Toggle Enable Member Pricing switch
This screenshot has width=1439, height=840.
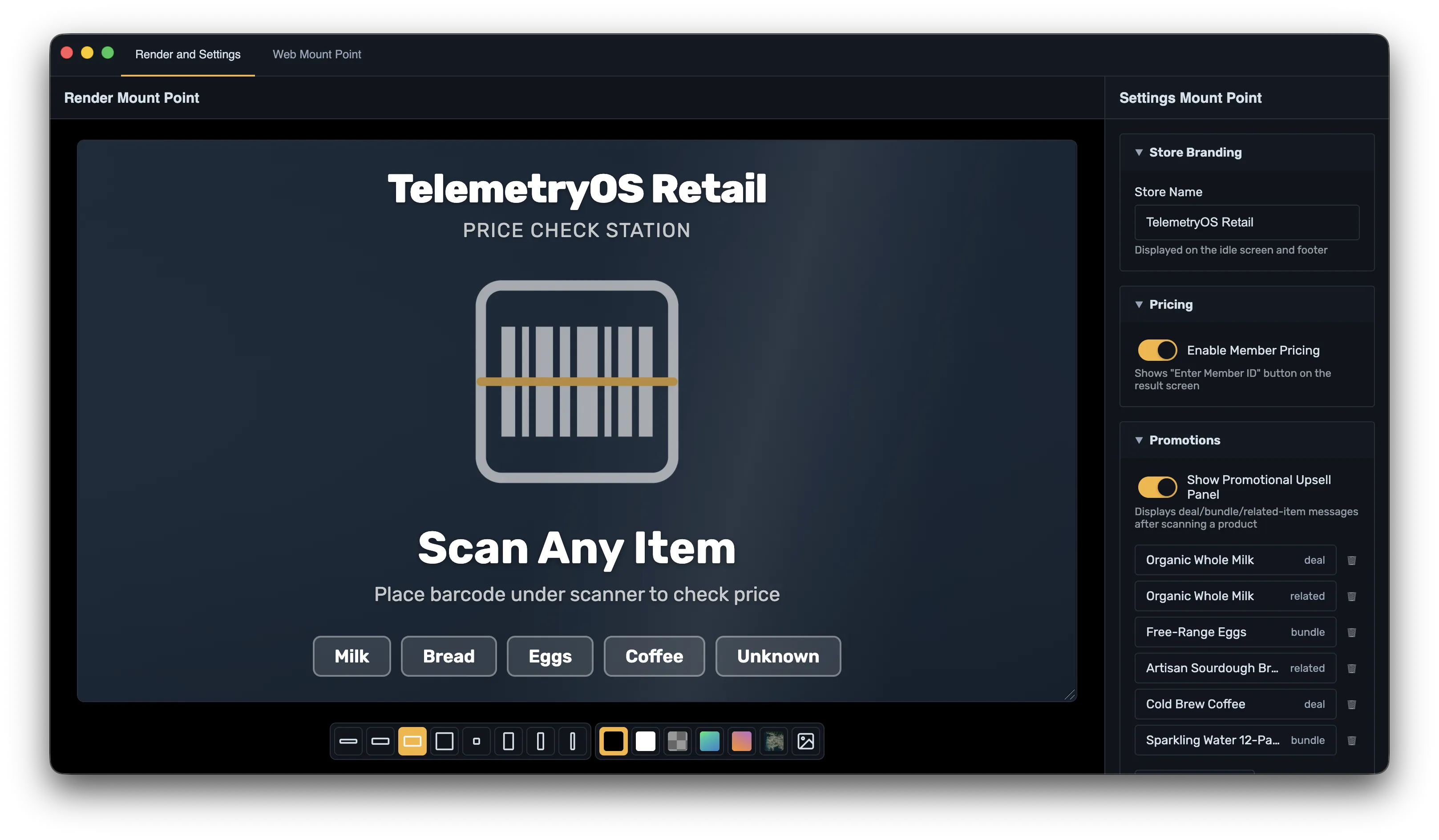coord(1157,350)
